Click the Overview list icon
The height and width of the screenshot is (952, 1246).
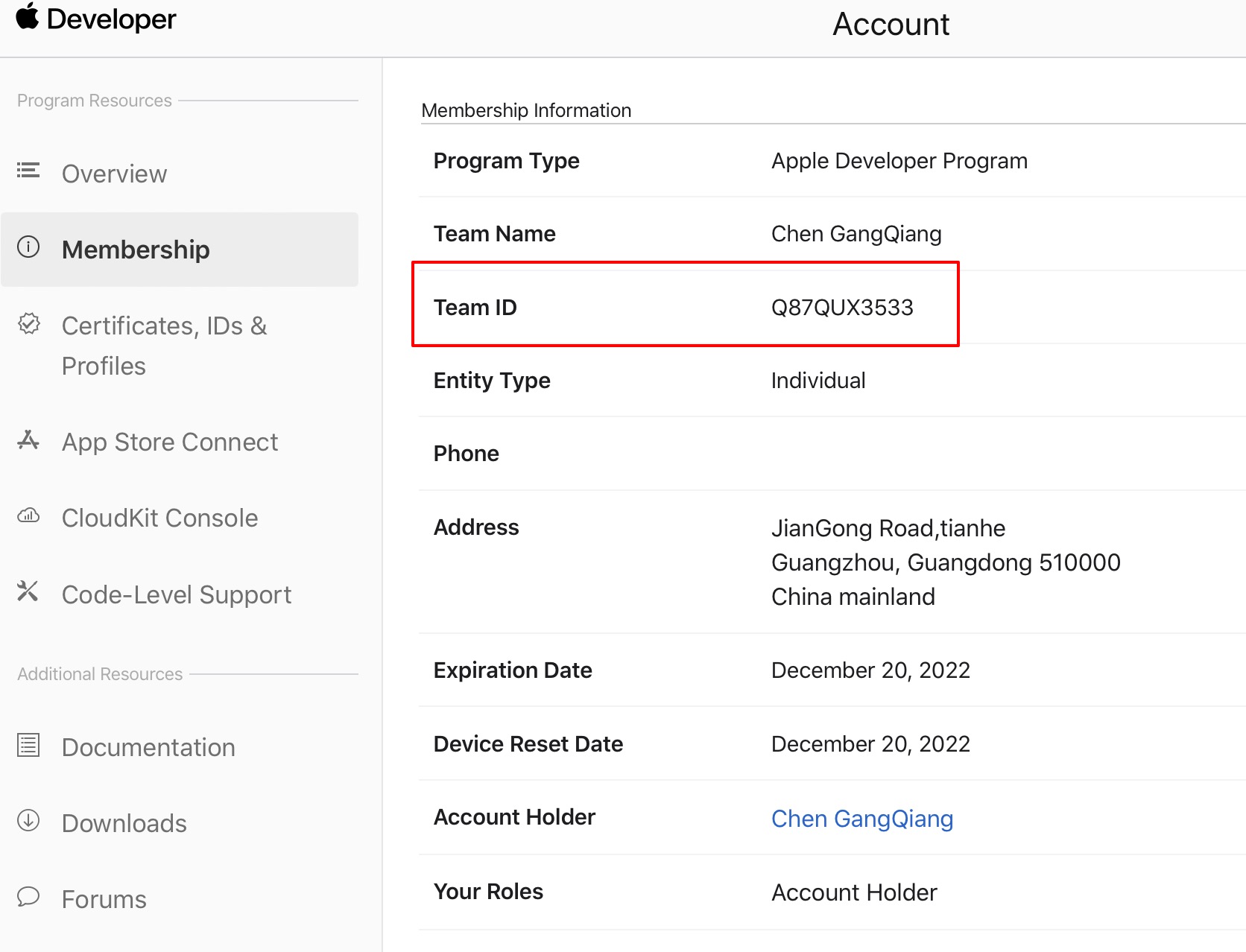(x=28, y=171)
